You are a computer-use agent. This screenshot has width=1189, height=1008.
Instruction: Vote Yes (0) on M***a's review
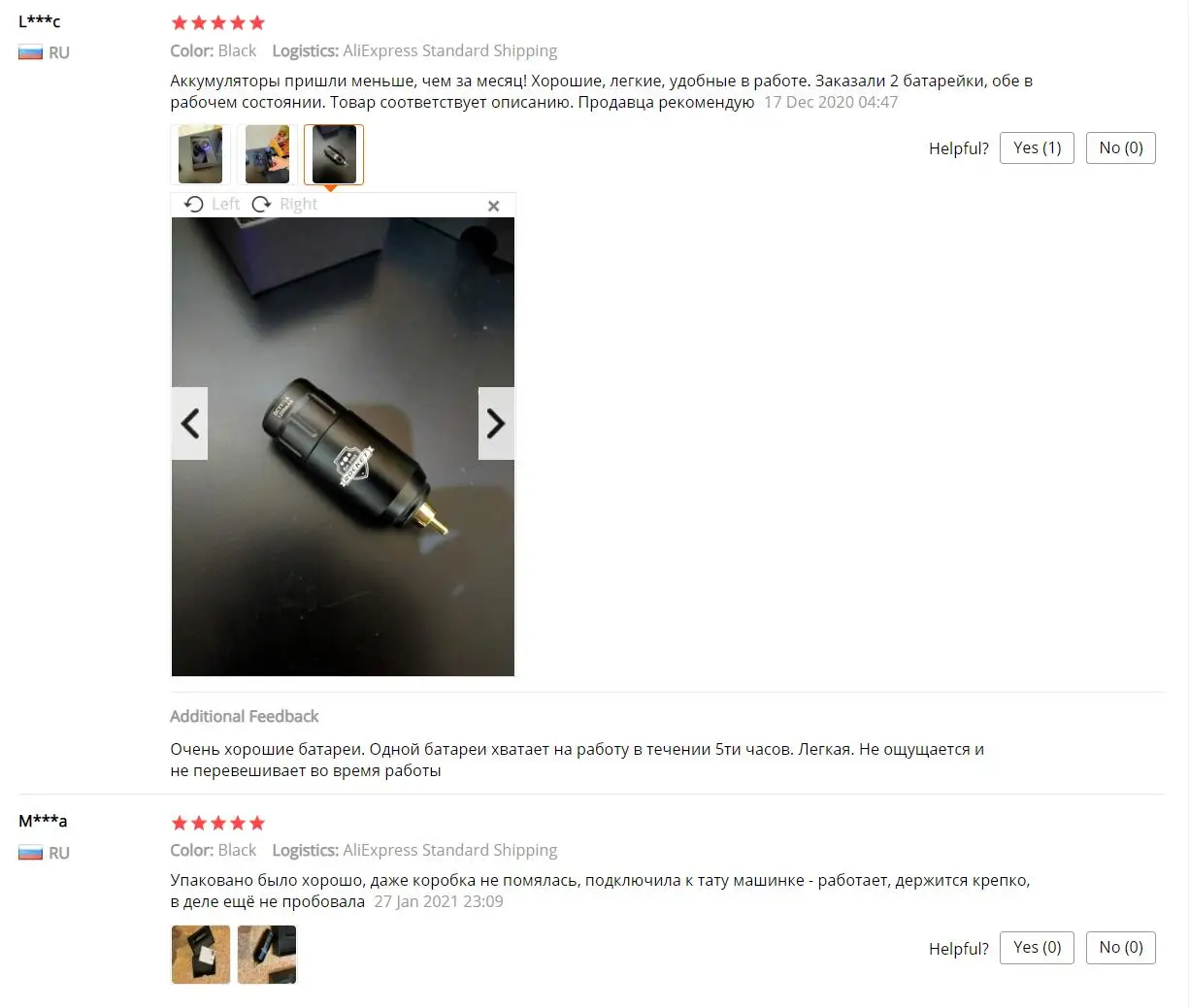(1037, 947)
